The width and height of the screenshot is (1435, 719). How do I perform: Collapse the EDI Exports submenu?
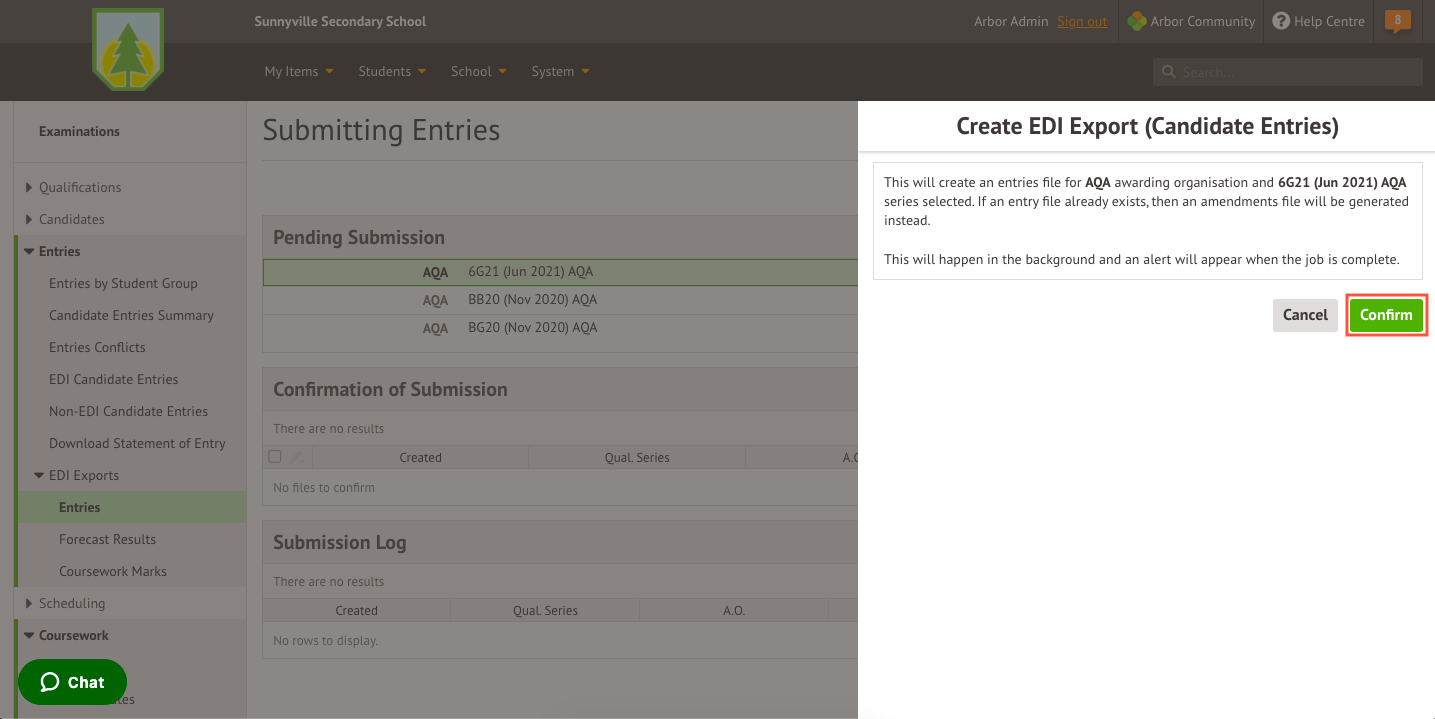pos(39,475)
